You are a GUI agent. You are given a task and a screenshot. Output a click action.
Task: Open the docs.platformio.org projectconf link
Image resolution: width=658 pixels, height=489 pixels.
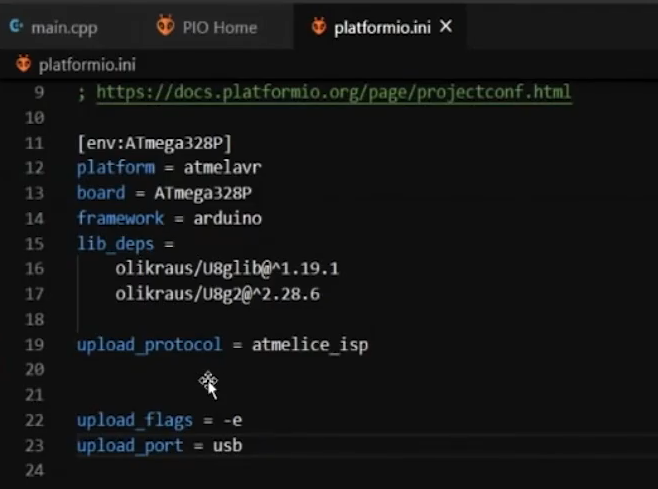(334, 93)
